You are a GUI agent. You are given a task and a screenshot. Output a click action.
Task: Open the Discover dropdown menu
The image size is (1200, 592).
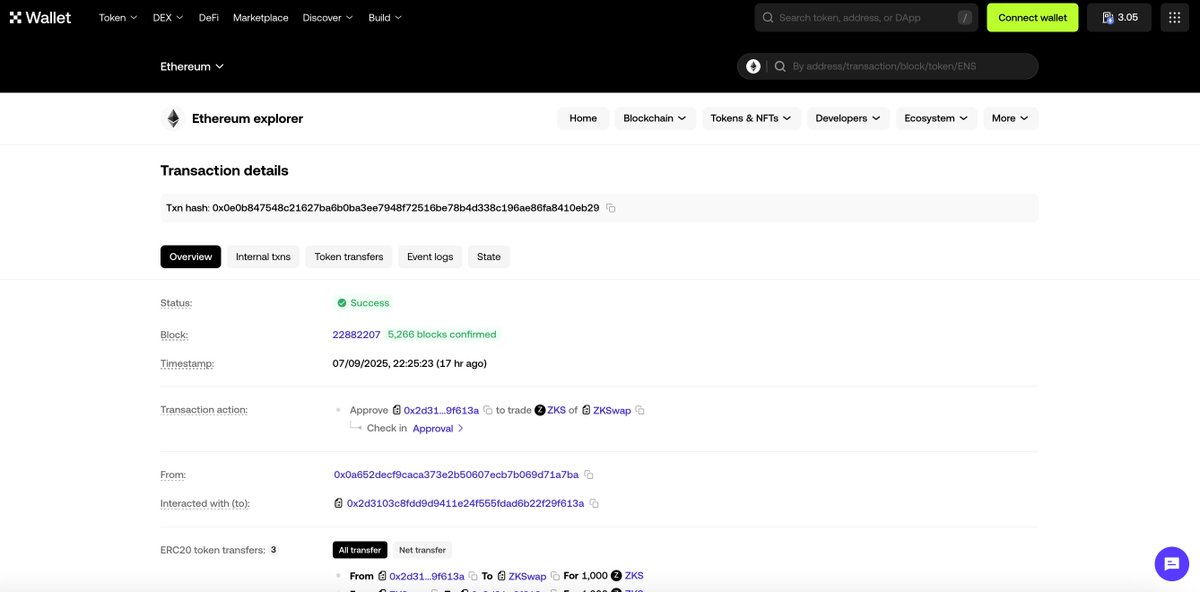328,17
